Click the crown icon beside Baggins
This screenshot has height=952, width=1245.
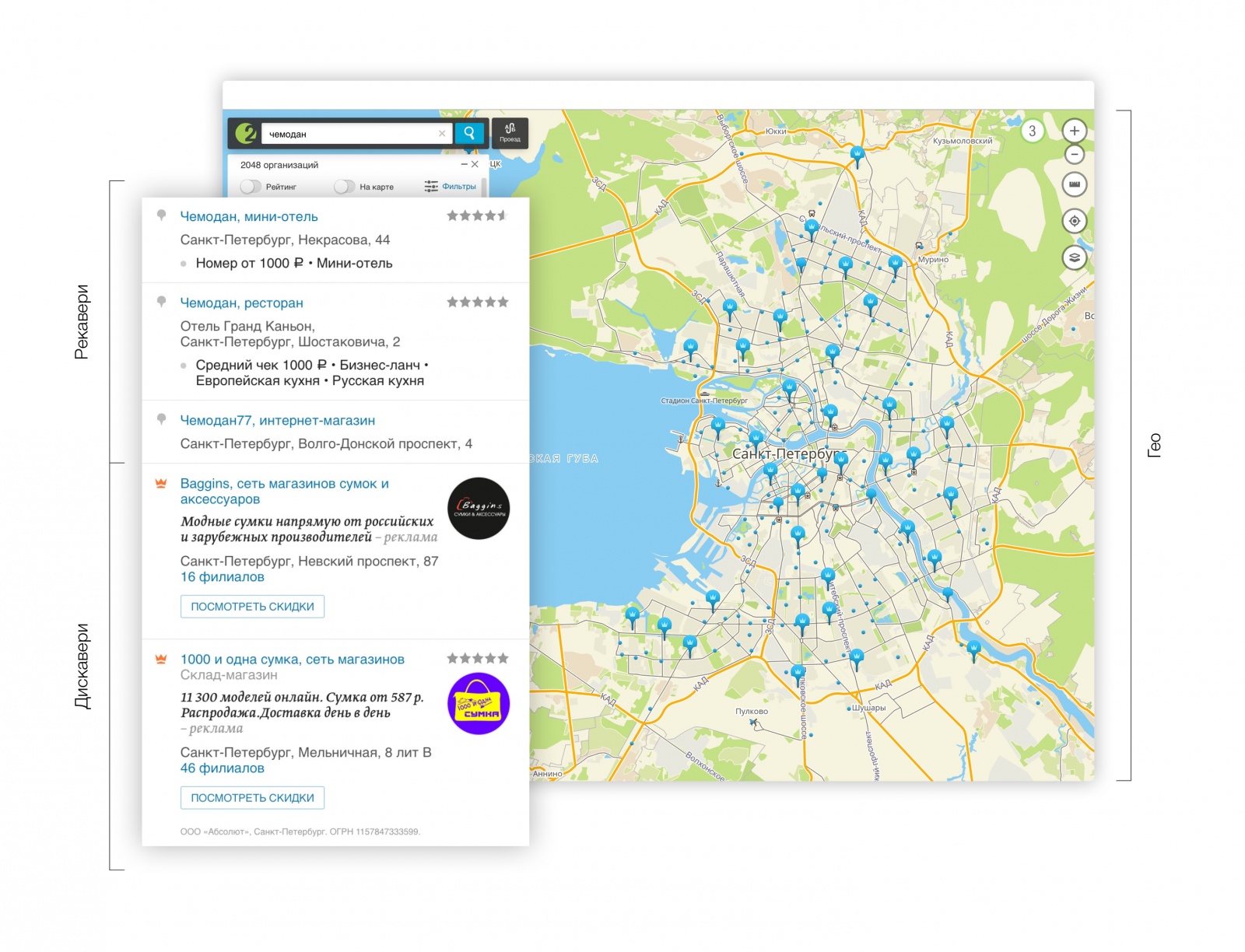161,483
